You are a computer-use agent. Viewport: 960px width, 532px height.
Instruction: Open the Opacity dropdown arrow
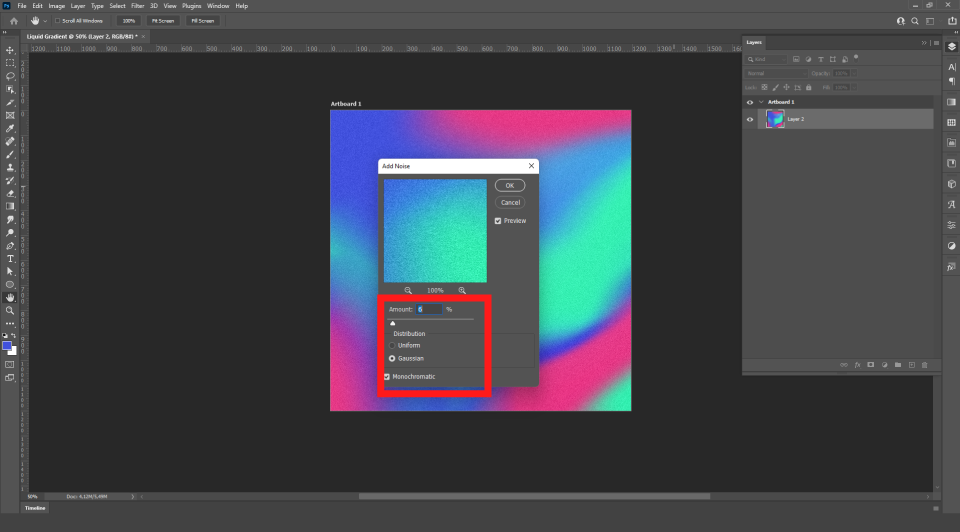click(854, 73)
